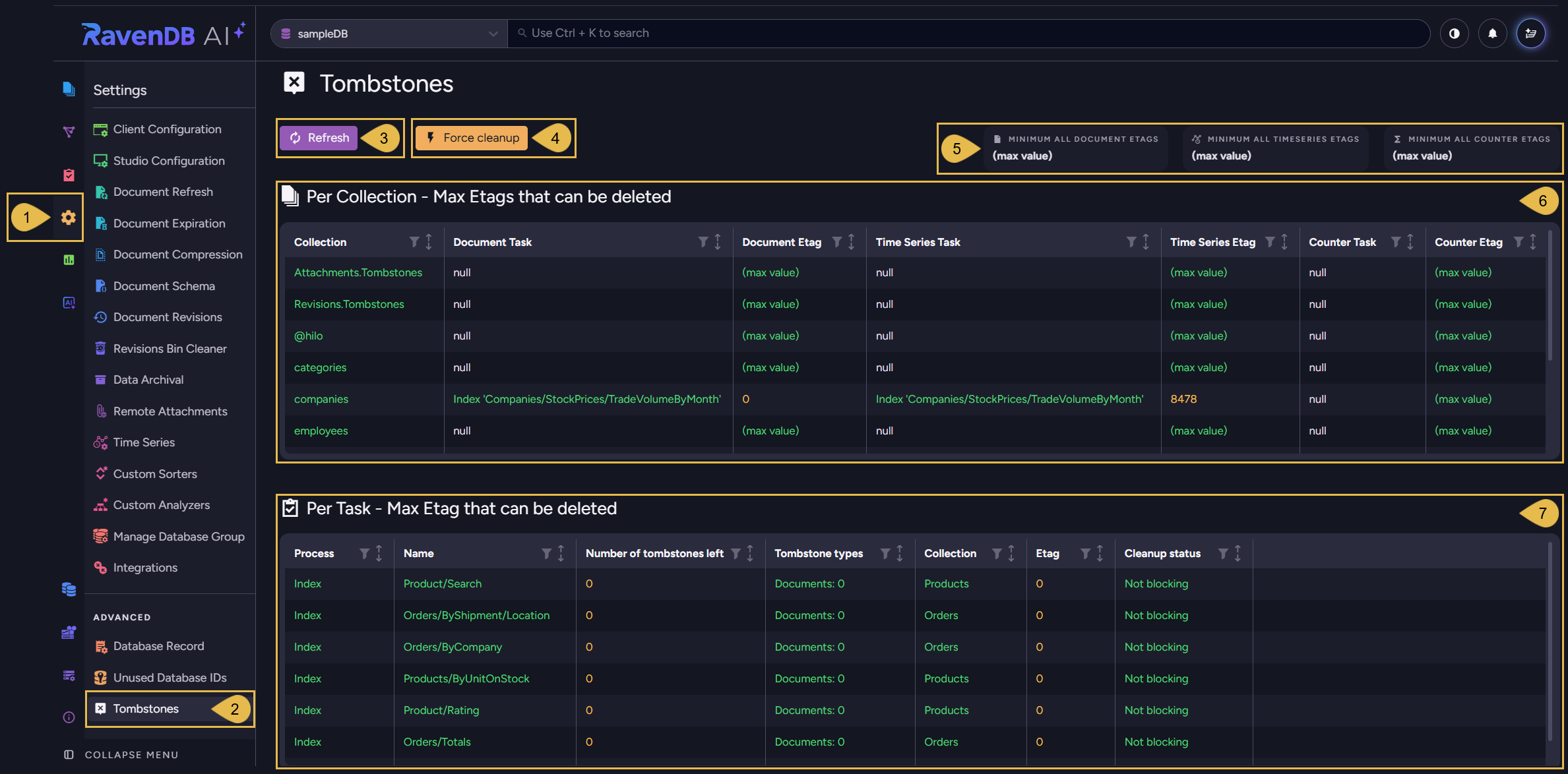This screenshot has height=774, width=1568.
Task: Sort the Cleanup status column
Action: coord(1238,553)
